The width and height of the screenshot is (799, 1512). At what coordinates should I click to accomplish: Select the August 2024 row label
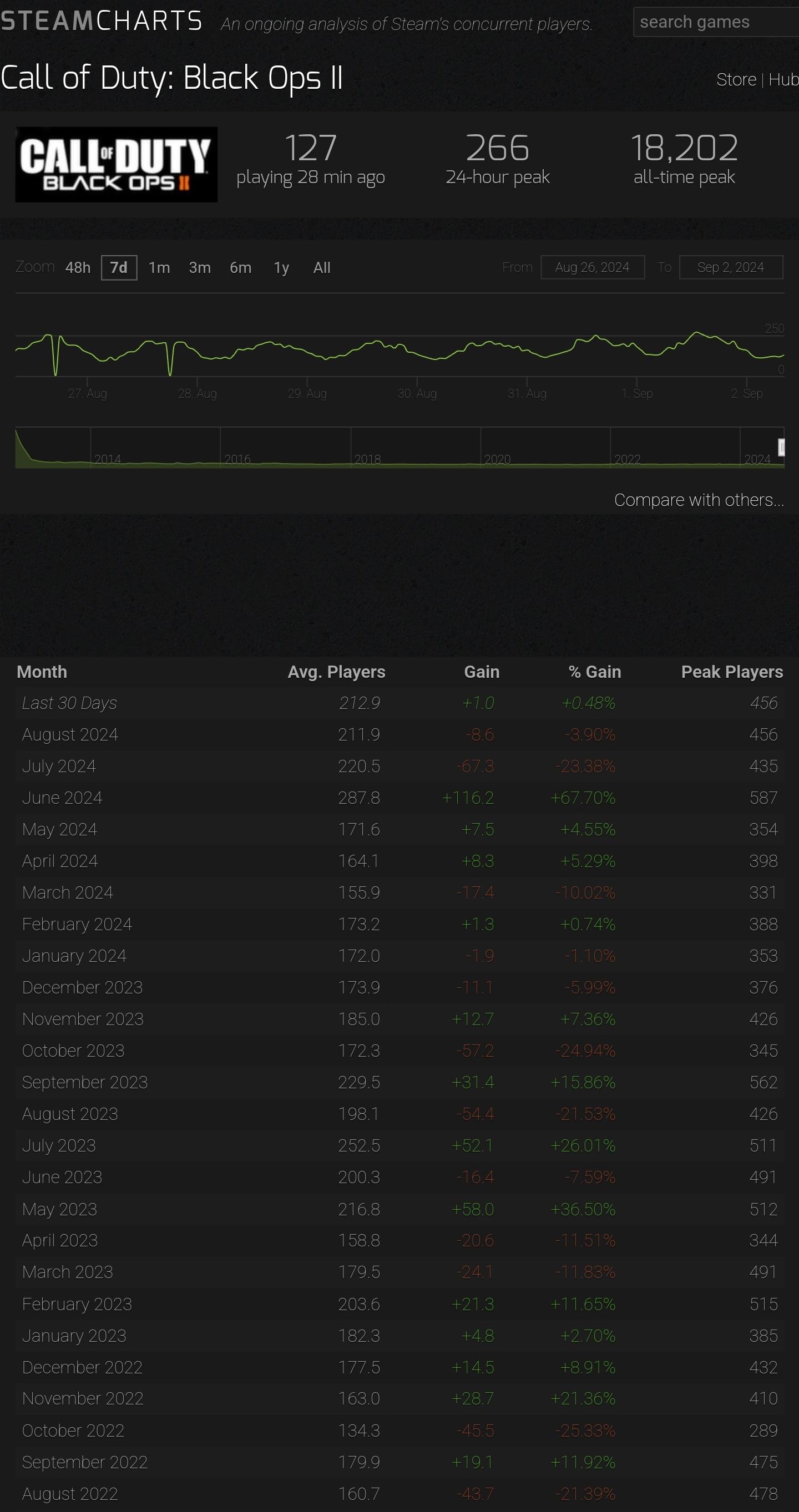click(70, 734)
